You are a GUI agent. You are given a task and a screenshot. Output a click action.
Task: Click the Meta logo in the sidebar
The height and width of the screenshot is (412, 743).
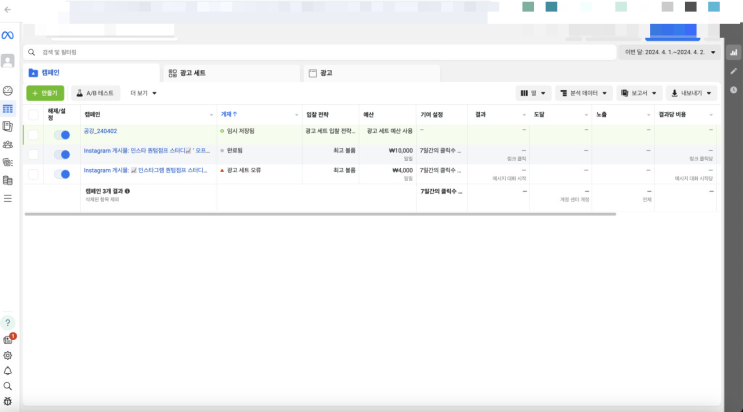(8, 36)
